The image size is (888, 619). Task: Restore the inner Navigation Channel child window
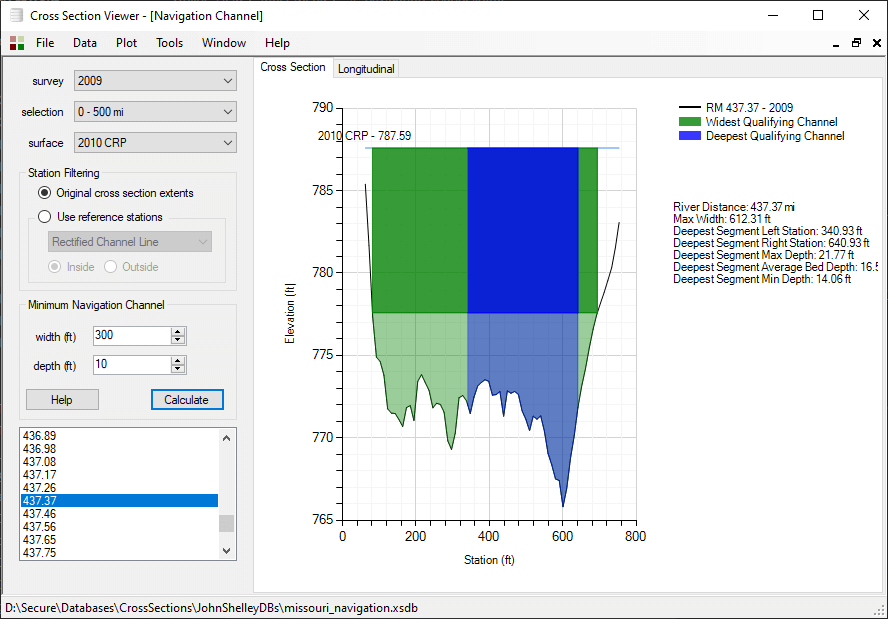coord(856,43)
